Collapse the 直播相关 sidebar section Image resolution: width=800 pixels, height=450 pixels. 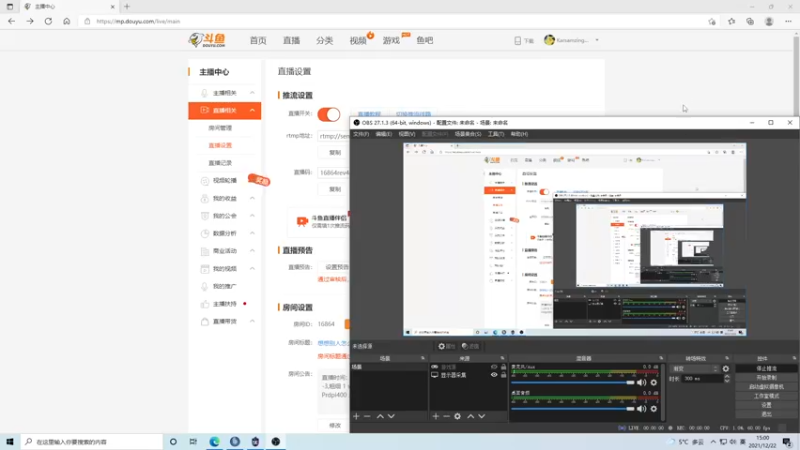click(252, 110)
